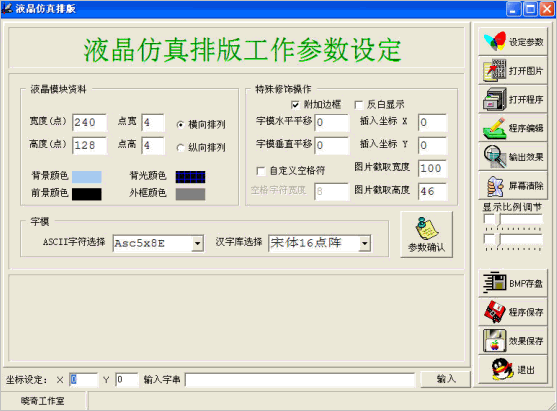Click the 图片截取宽度 field showing 100
Image resolution: width=557 pixels, height=411 pixels.
432,168
